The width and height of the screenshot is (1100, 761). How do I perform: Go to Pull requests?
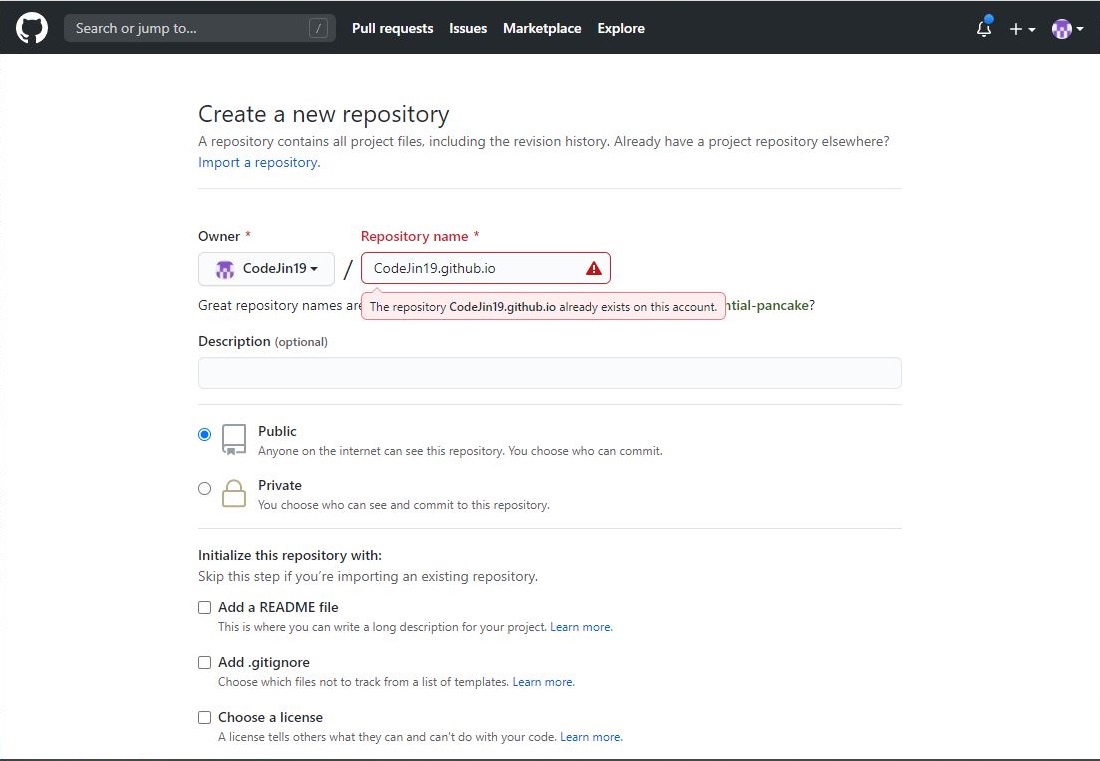coord(392,28)
